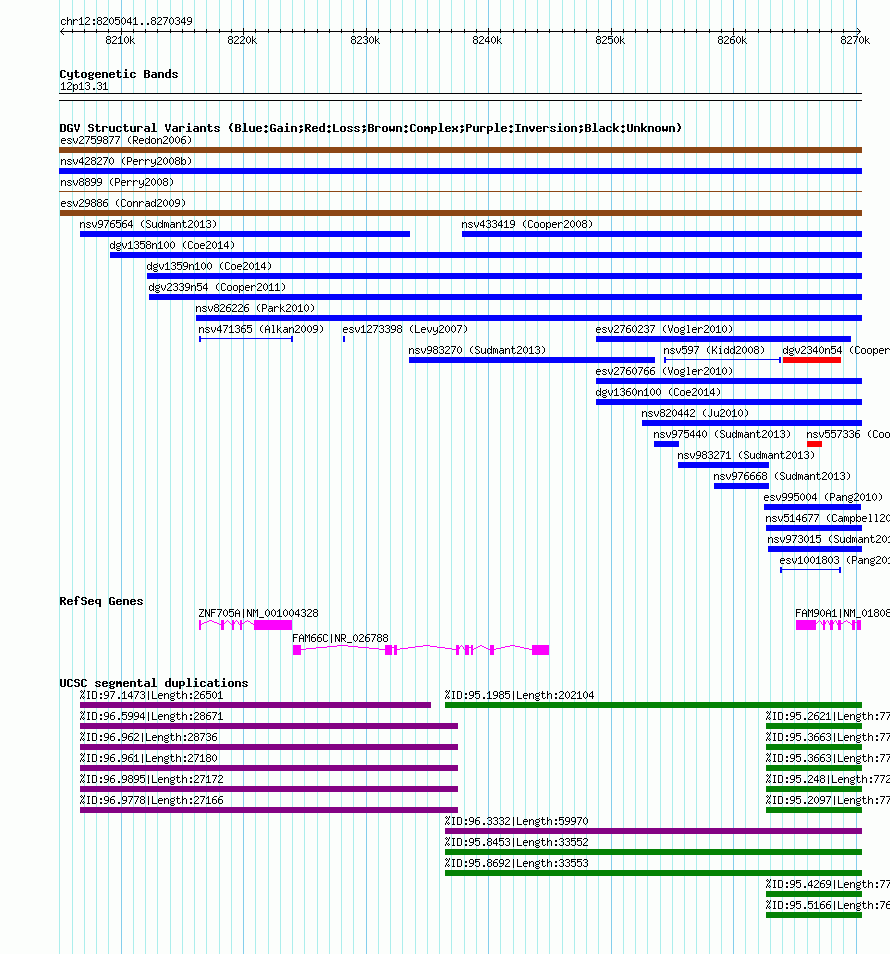Click purple duplication ID:97.1473 Length:26501
This screenshot has height=954, width=890.
tap(255, 705)
